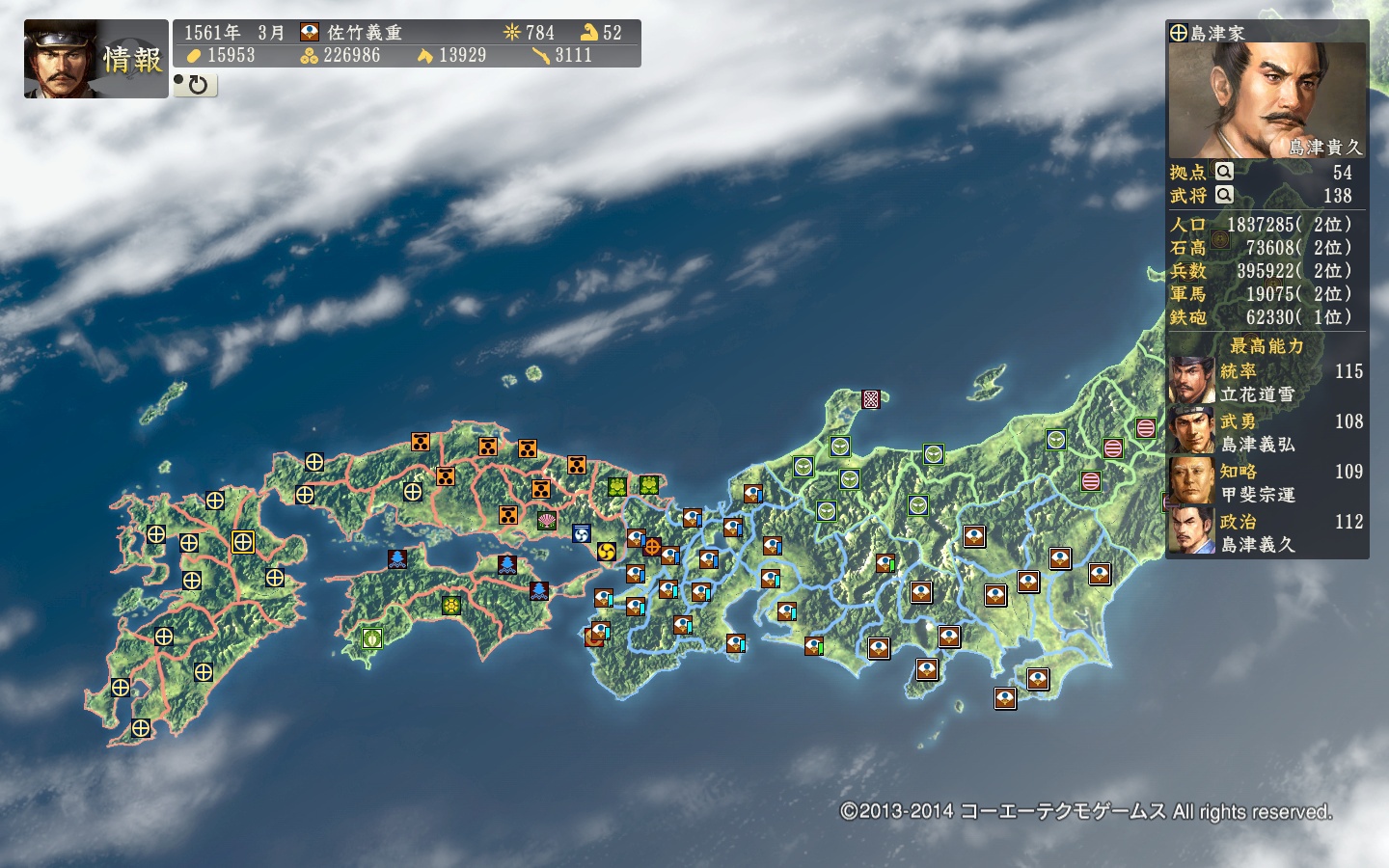Select the 甲斐宗運 officer portrait
Image resolution: width=1389 pixels, height=868 pixels.
(x=1192, y=481)
